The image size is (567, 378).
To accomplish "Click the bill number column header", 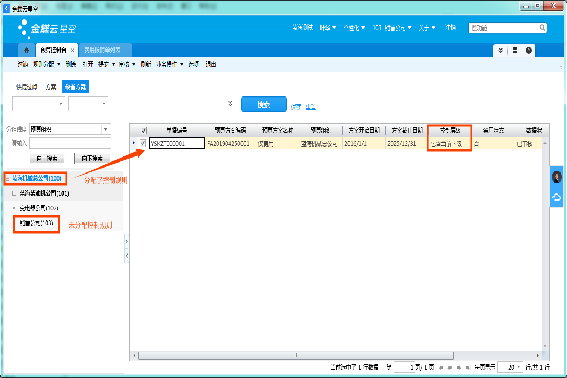I will pos(177,130).
